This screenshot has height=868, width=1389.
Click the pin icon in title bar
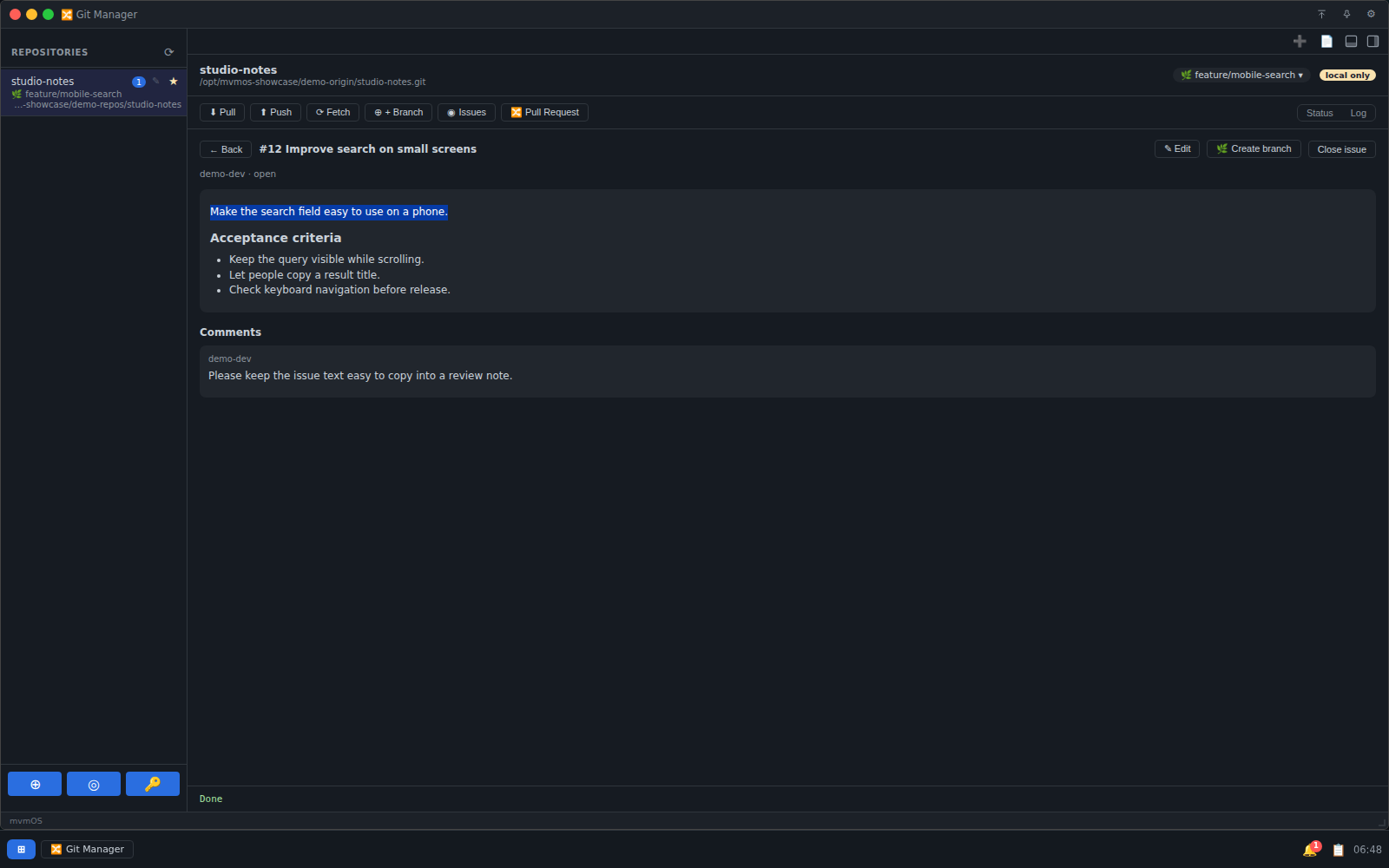[1346, 14]
